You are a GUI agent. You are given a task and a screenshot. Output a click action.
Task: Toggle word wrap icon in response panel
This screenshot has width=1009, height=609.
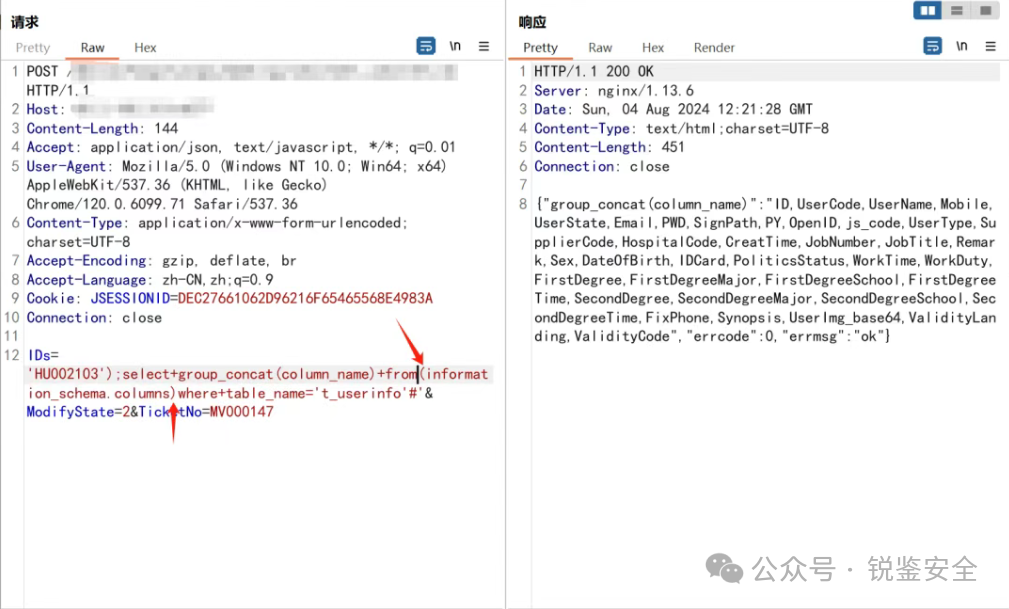[x=932, y=46]
